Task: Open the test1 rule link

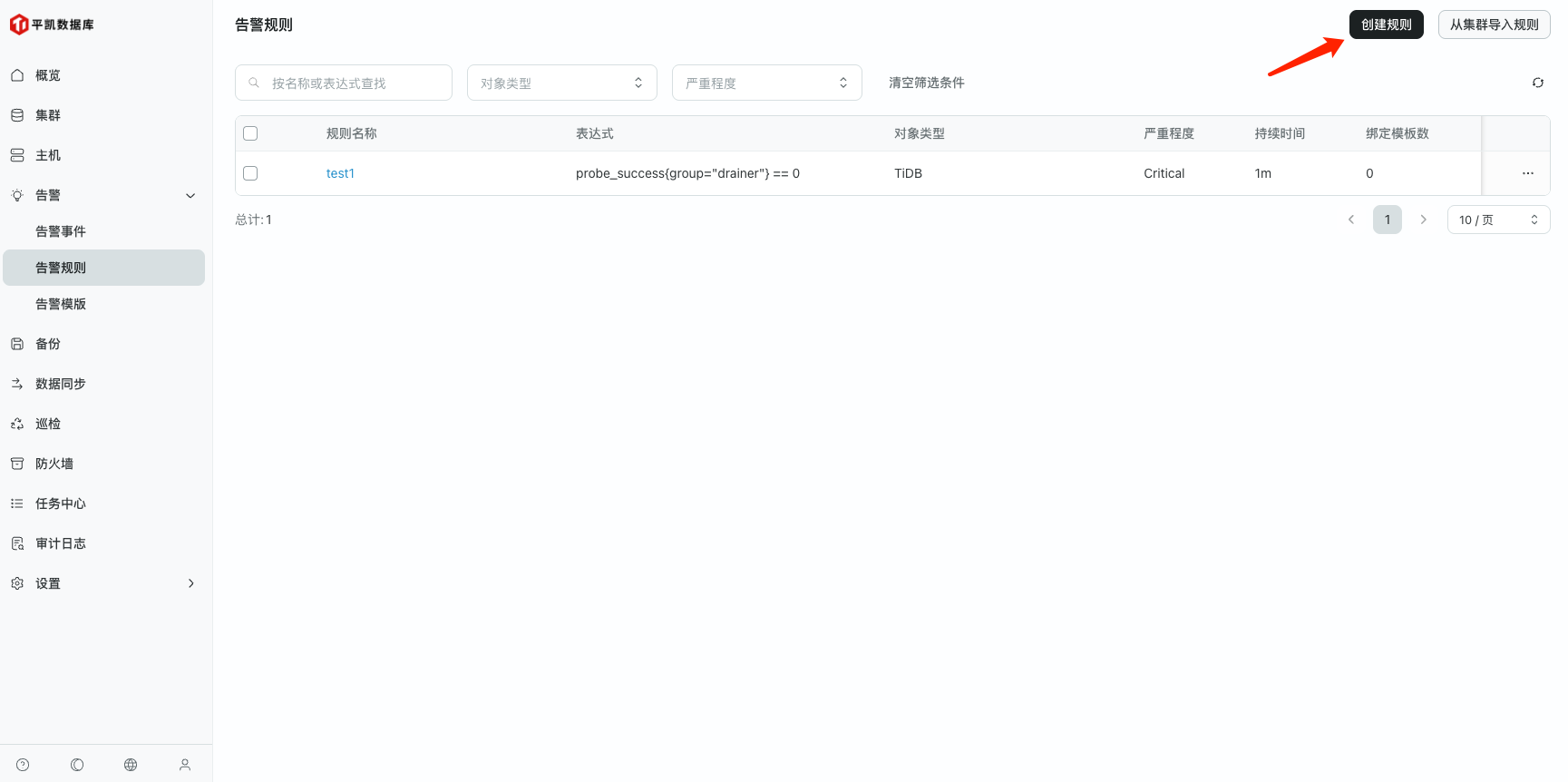Action: pos(340,173)
